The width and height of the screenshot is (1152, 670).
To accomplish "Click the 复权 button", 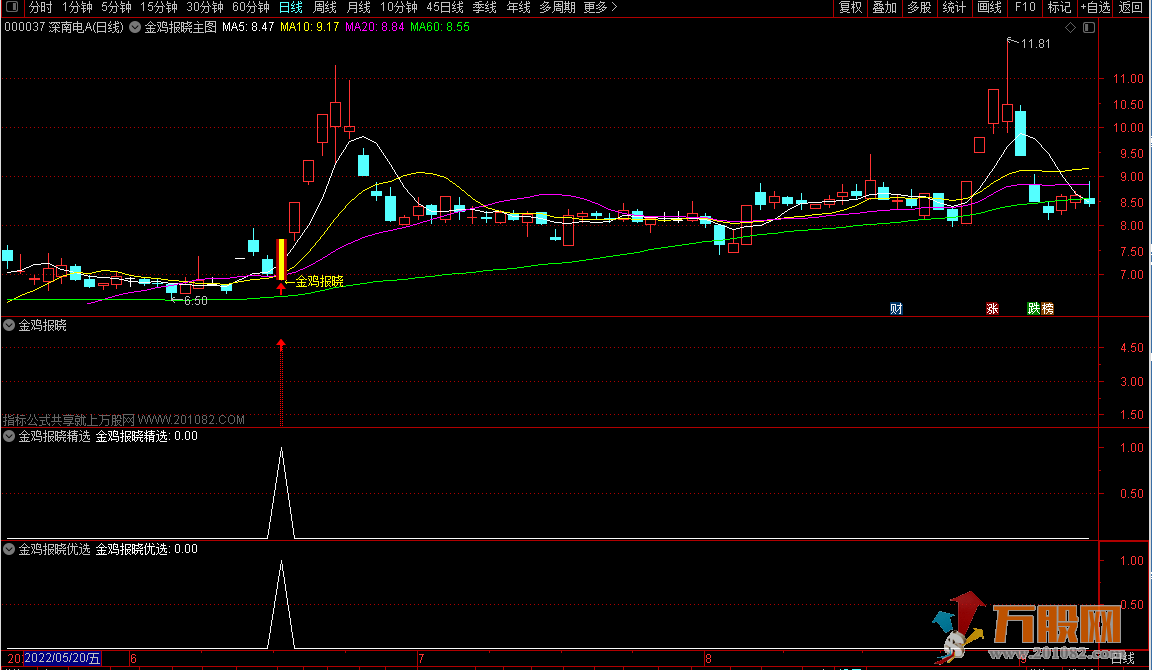I will click(850, 7).
